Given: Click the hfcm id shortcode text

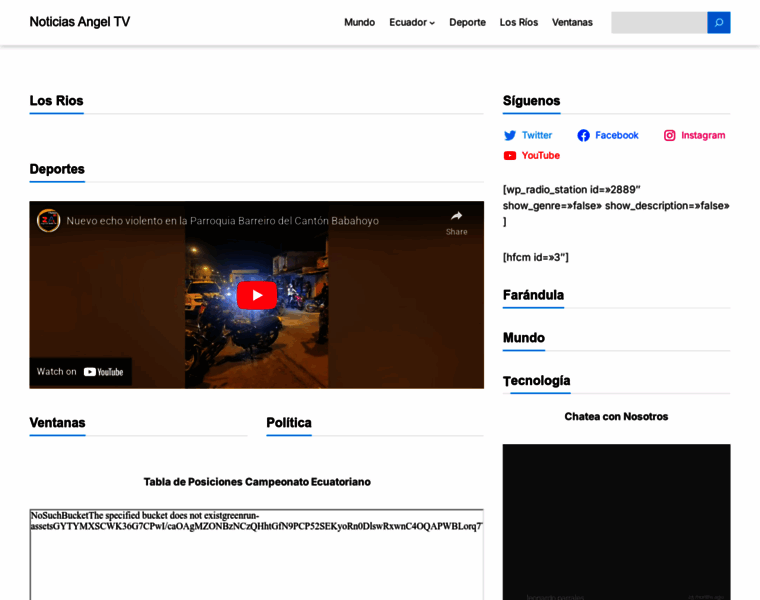Looking at the screenshot, I should (x=536, y=257).
